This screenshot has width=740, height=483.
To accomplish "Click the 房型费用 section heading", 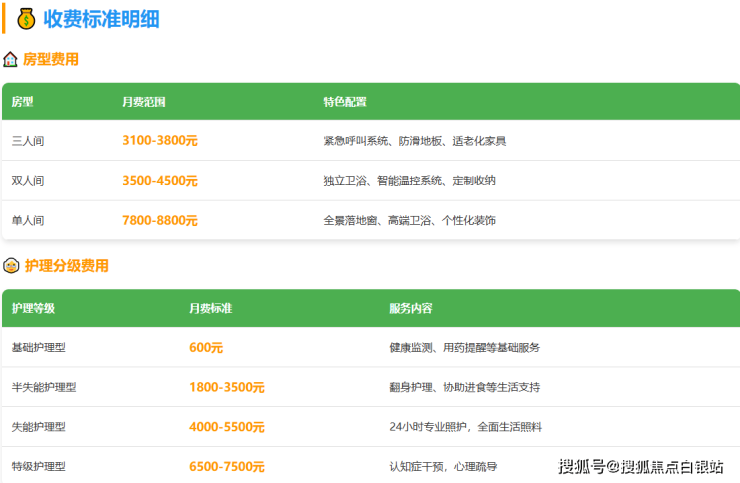I will click(x=51, y=60).
